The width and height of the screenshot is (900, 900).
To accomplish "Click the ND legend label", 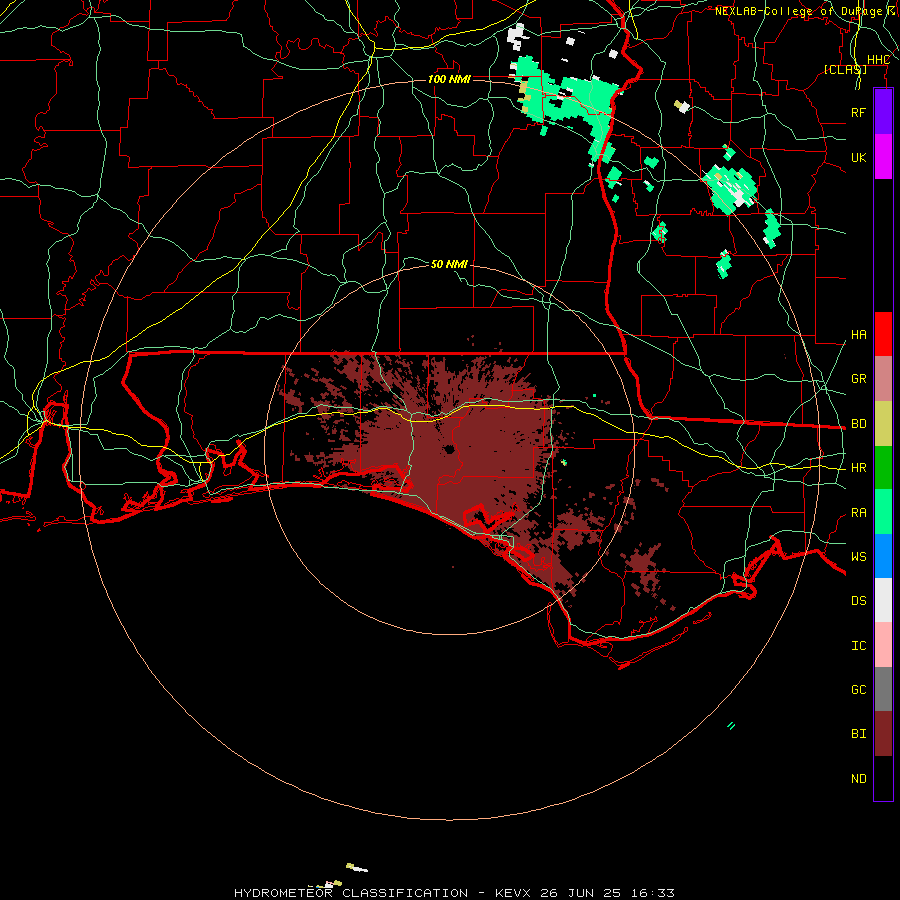I will coord(859,779).
